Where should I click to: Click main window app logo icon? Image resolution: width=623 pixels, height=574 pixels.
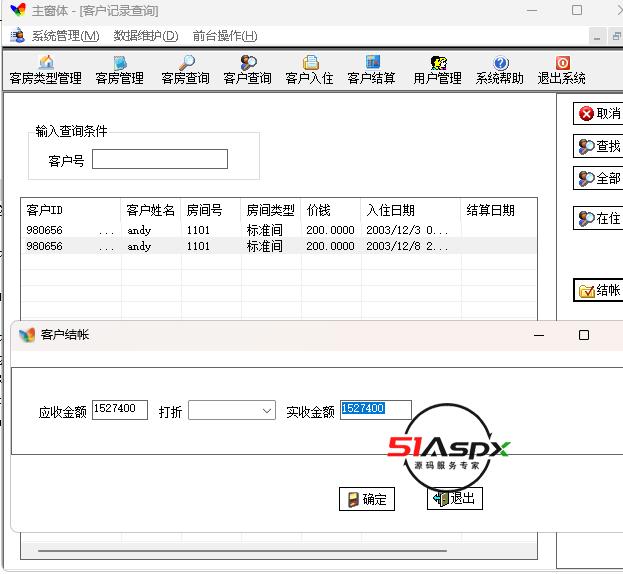18,10
